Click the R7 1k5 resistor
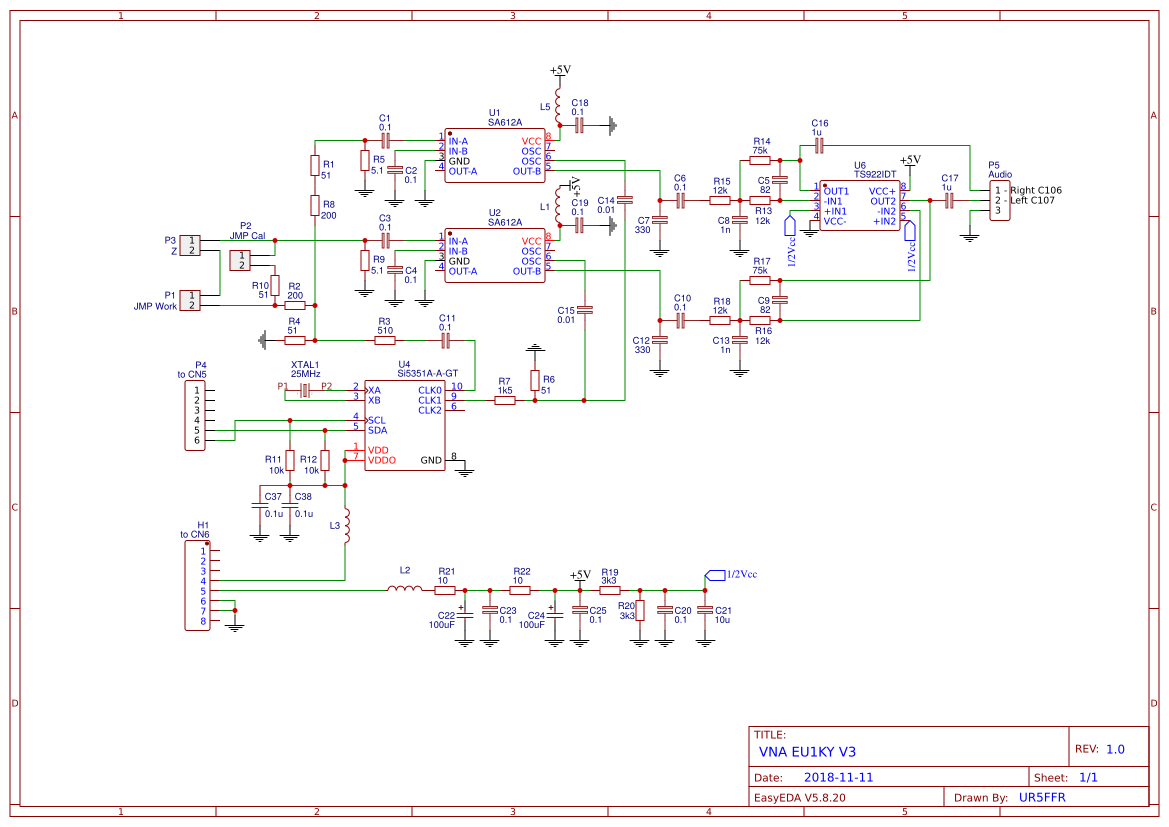Viewport: 1169px width, 827px height. (505, 400)
